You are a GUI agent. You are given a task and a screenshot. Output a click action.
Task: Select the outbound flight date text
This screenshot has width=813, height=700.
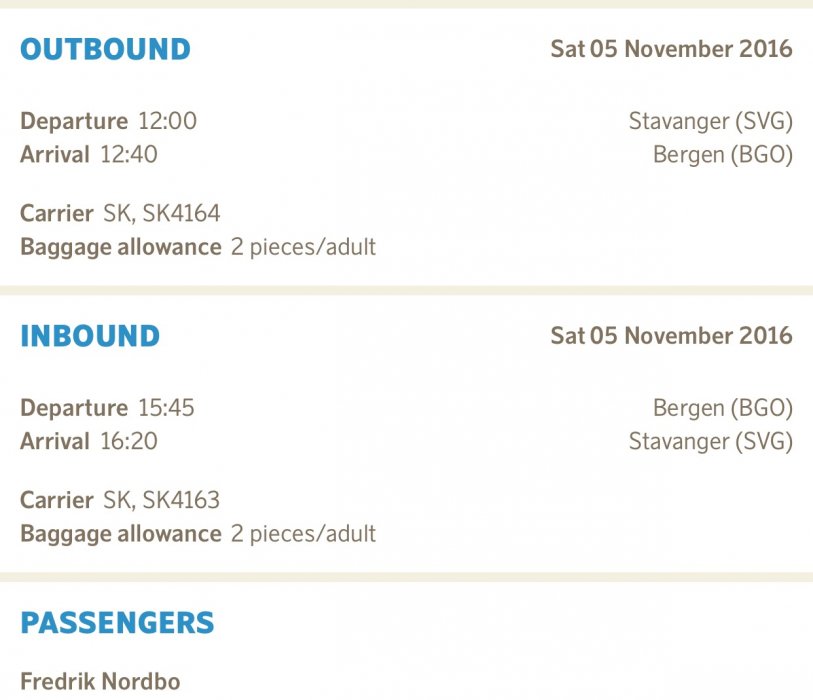(670, 49)
